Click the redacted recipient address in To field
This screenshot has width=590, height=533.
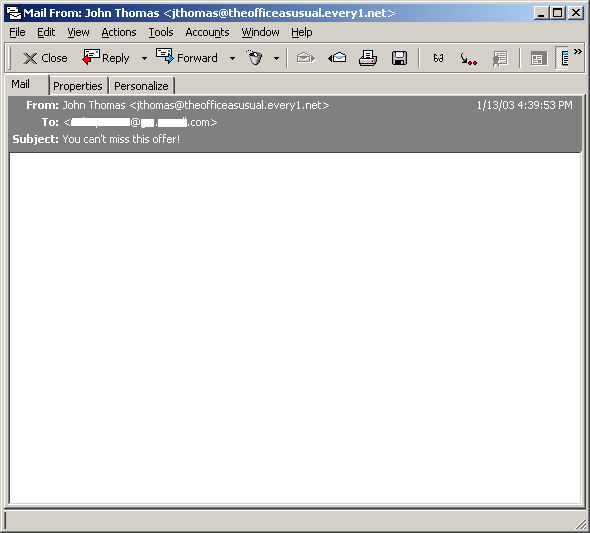[x=140, y=122]
